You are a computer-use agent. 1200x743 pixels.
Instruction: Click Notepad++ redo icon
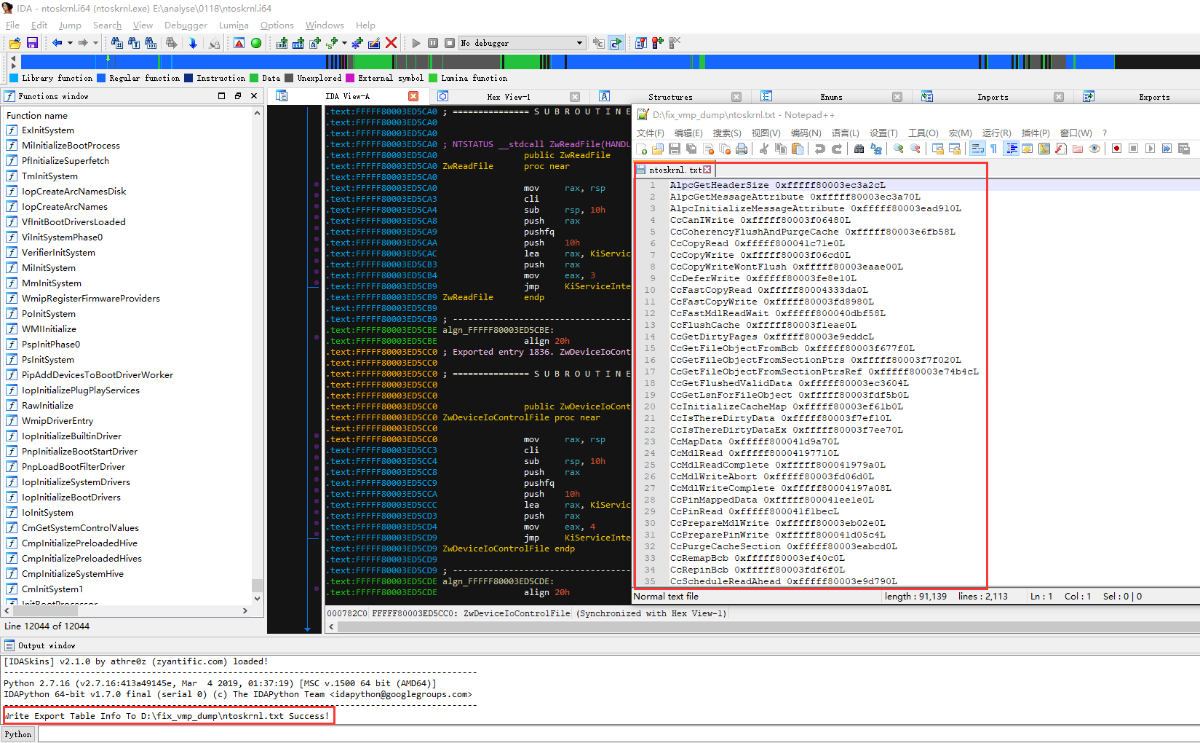tap(837, 148)
